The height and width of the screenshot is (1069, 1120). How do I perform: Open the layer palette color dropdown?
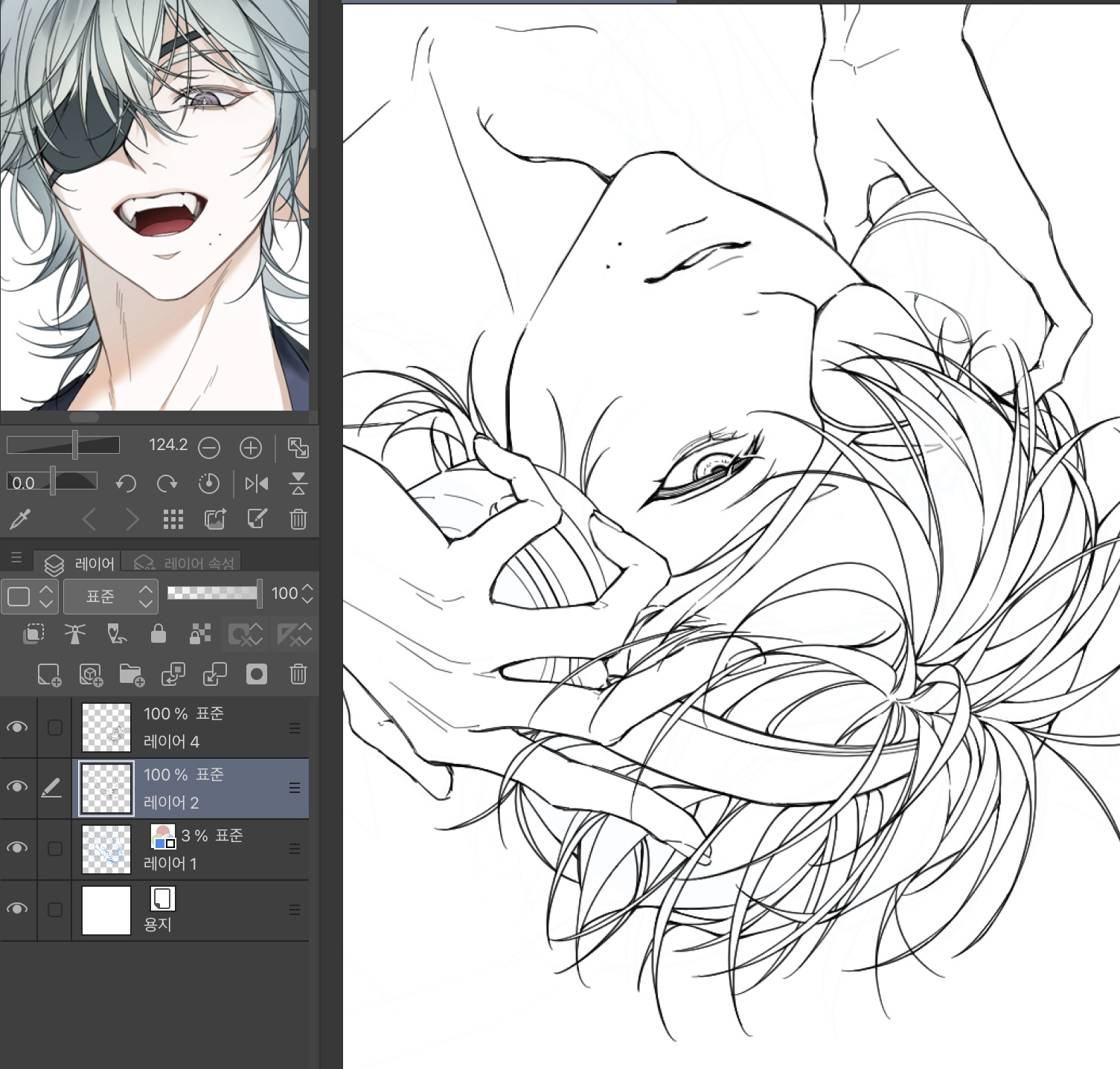pos(29,596)
